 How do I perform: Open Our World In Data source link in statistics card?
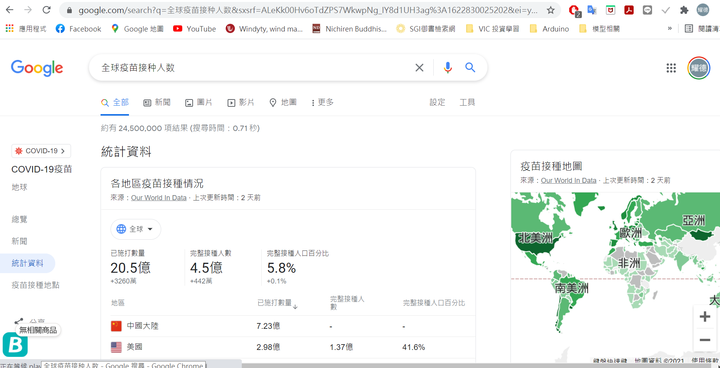159,198
